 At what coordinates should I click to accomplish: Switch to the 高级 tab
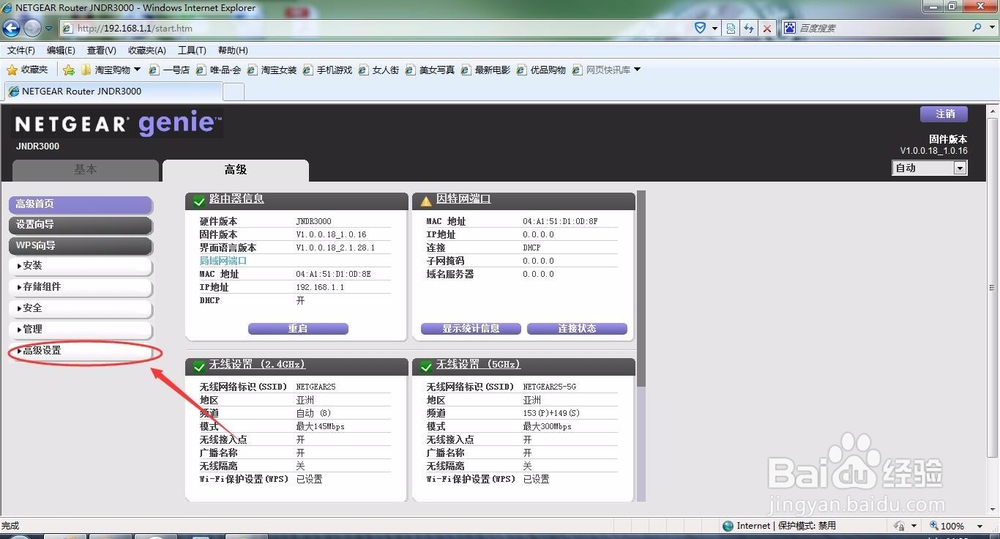click(x=235, y=170)
